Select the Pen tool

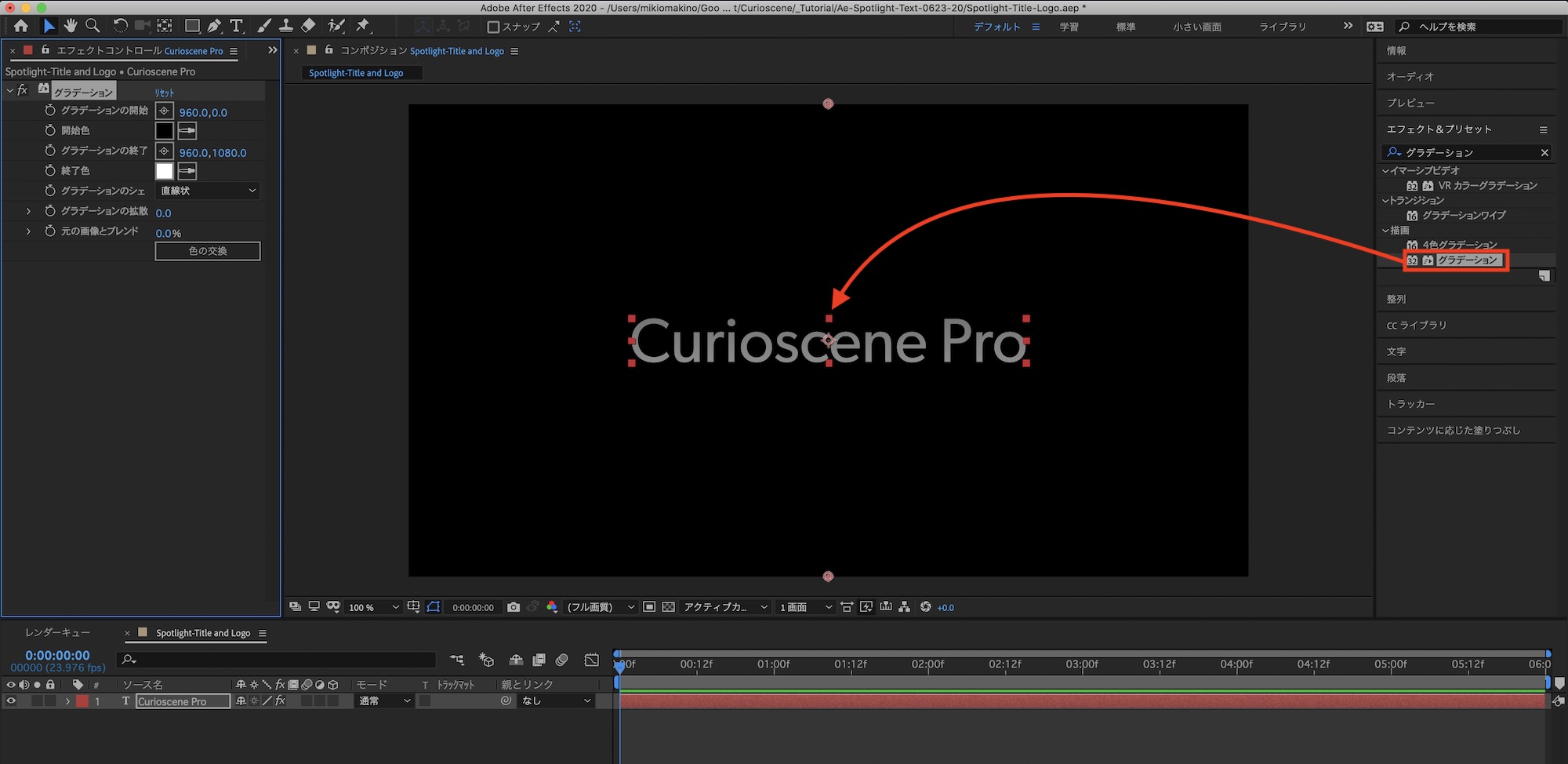(x=214, y=26)
